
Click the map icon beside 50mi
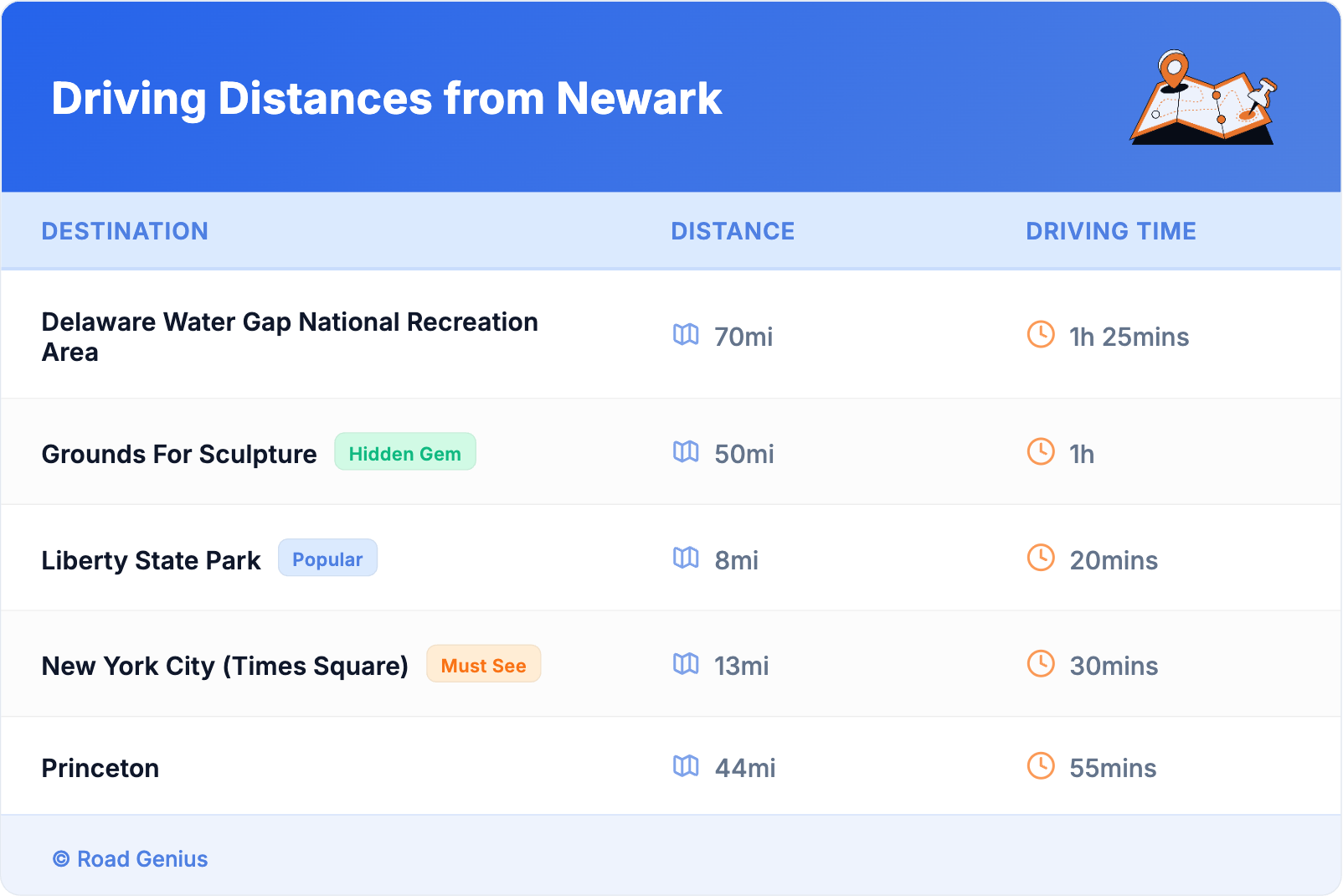(x=686, y=452)
